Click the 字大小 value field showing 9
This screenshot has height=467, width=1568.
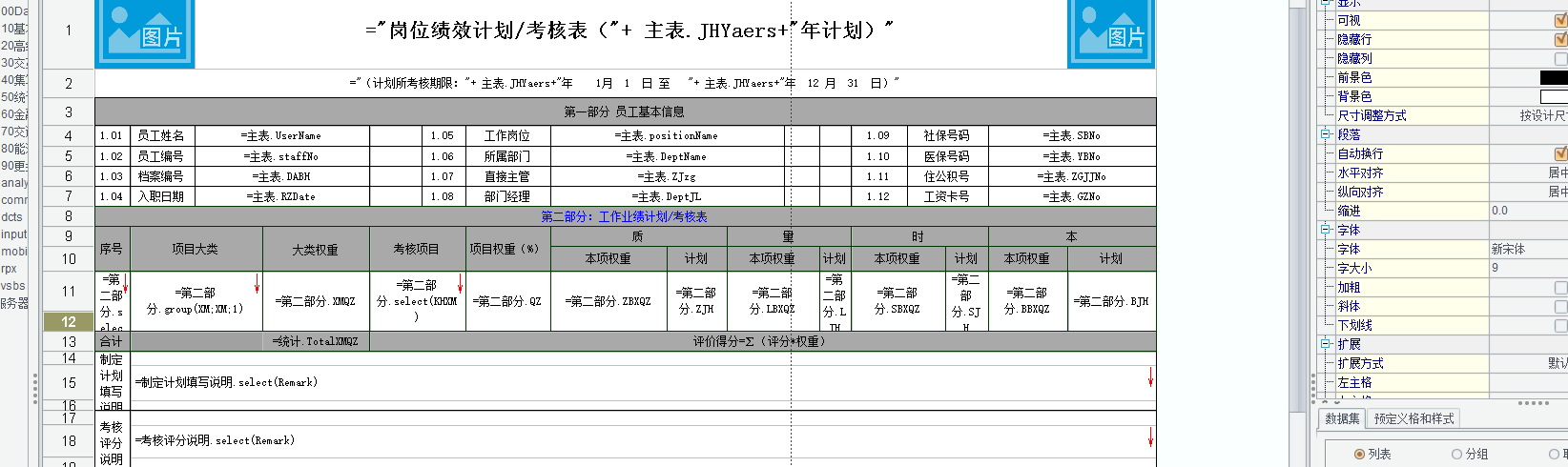[x=1528, y=268]
